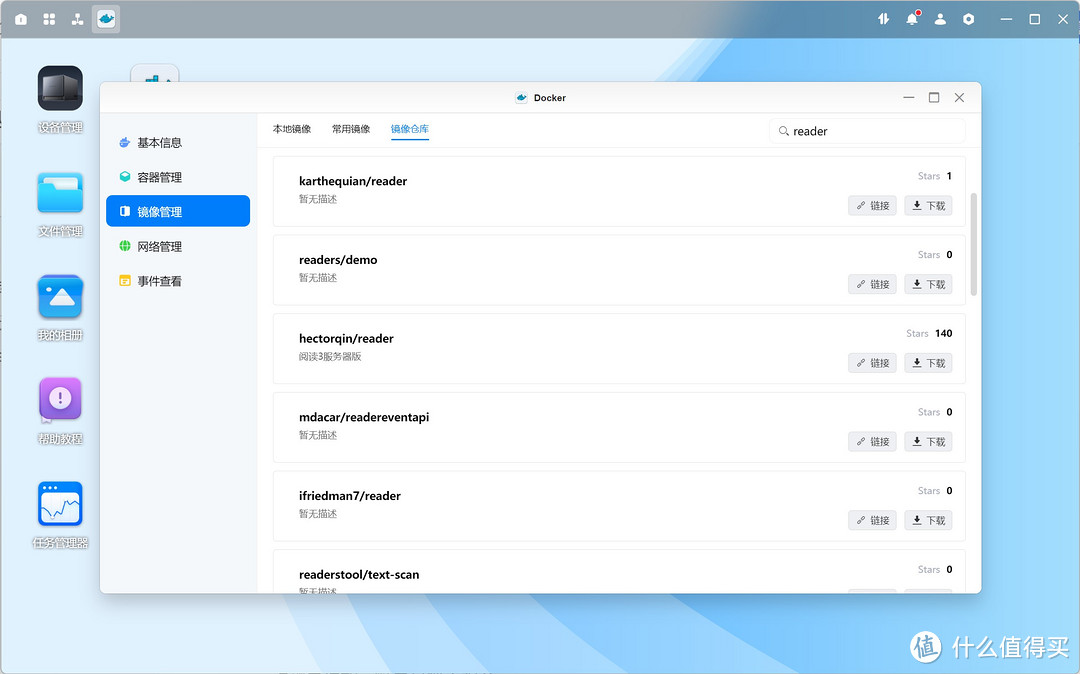The height and width of the screenshot is (674, 1080).
Task: Switch to 镜像仓库 tab
Action: [410, 129]
